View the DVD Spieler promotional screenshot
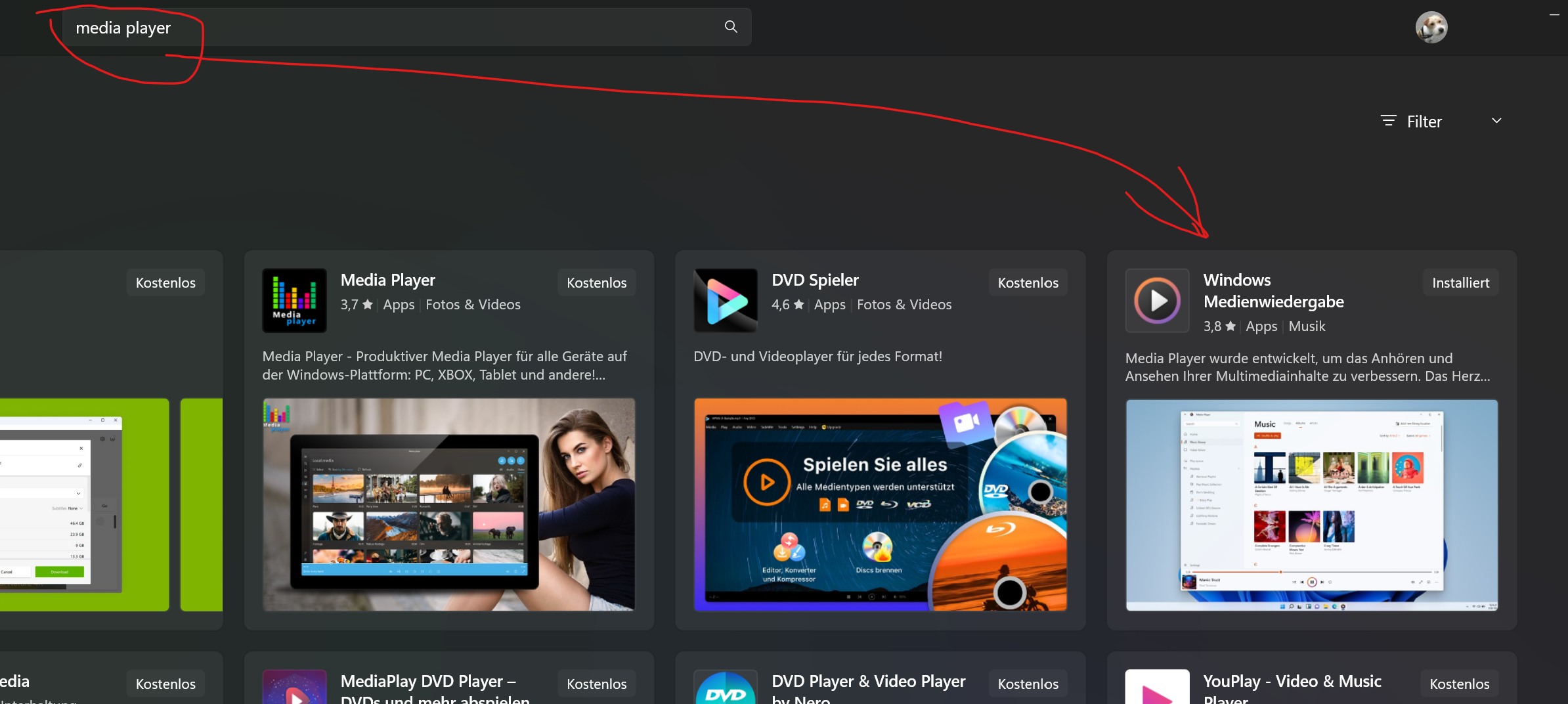Viewport: 1568px width, 704px height. [x=881, y=504]
